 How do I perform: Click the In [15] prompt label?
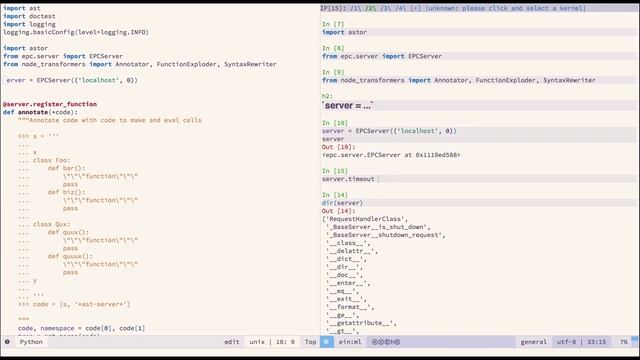335,171
